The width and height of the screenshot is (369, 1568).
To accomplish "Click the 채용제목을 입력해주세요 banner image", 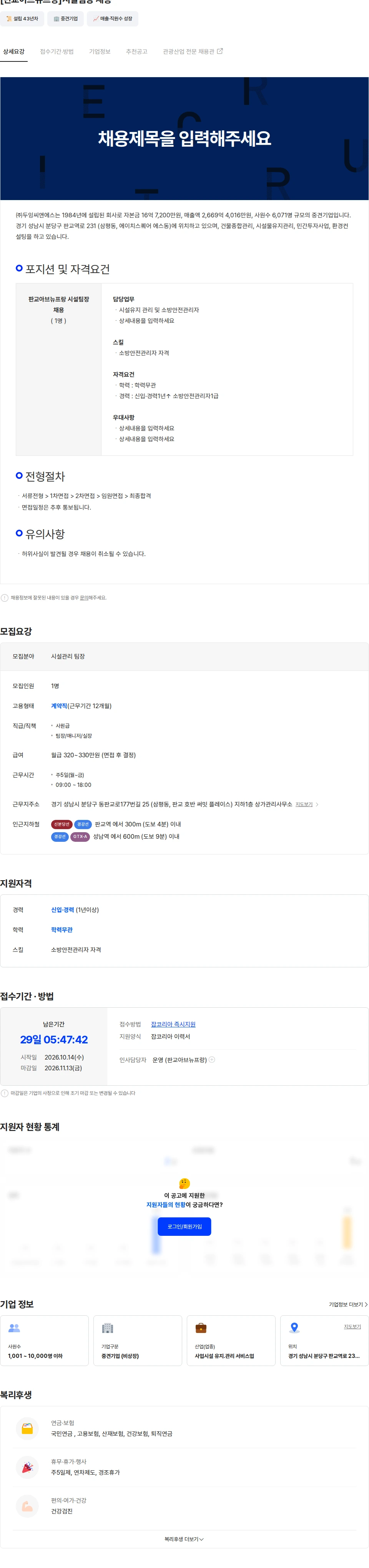I will coord(184,139).
